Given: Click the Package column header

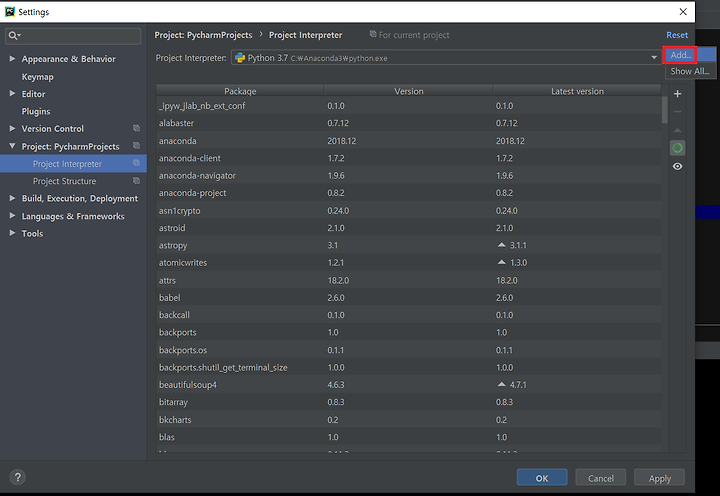Looking at the screenshot, I should (x=240, y=91).
